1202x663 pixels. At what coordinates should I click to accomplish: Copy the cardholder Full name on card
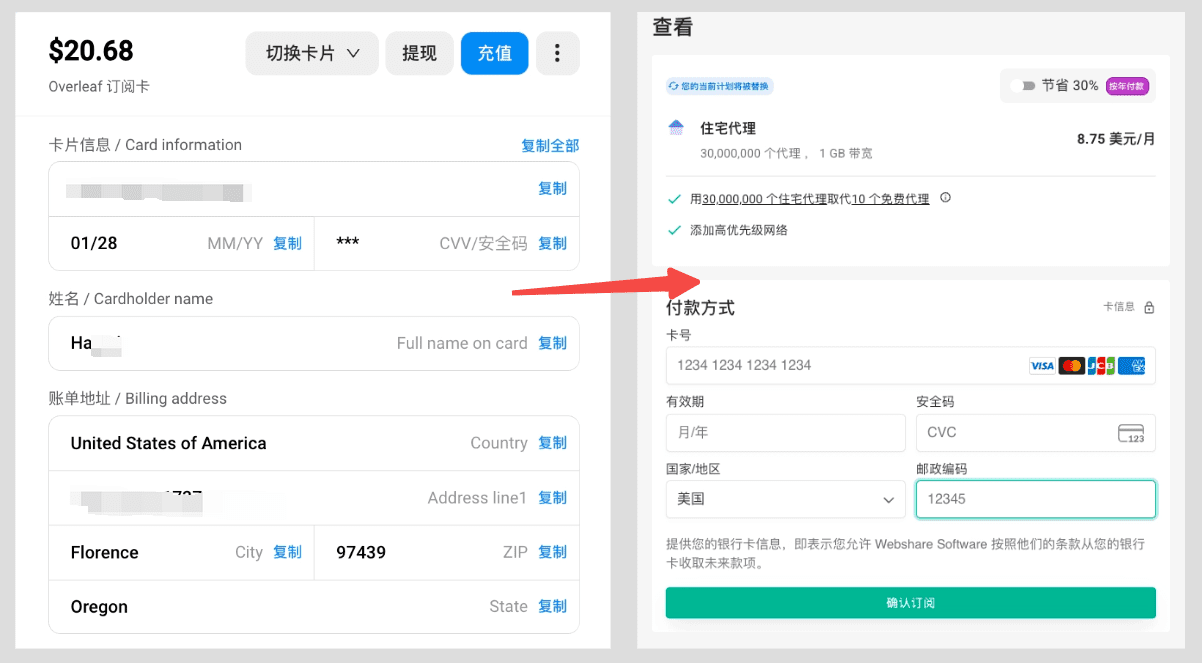click(553, 343)
